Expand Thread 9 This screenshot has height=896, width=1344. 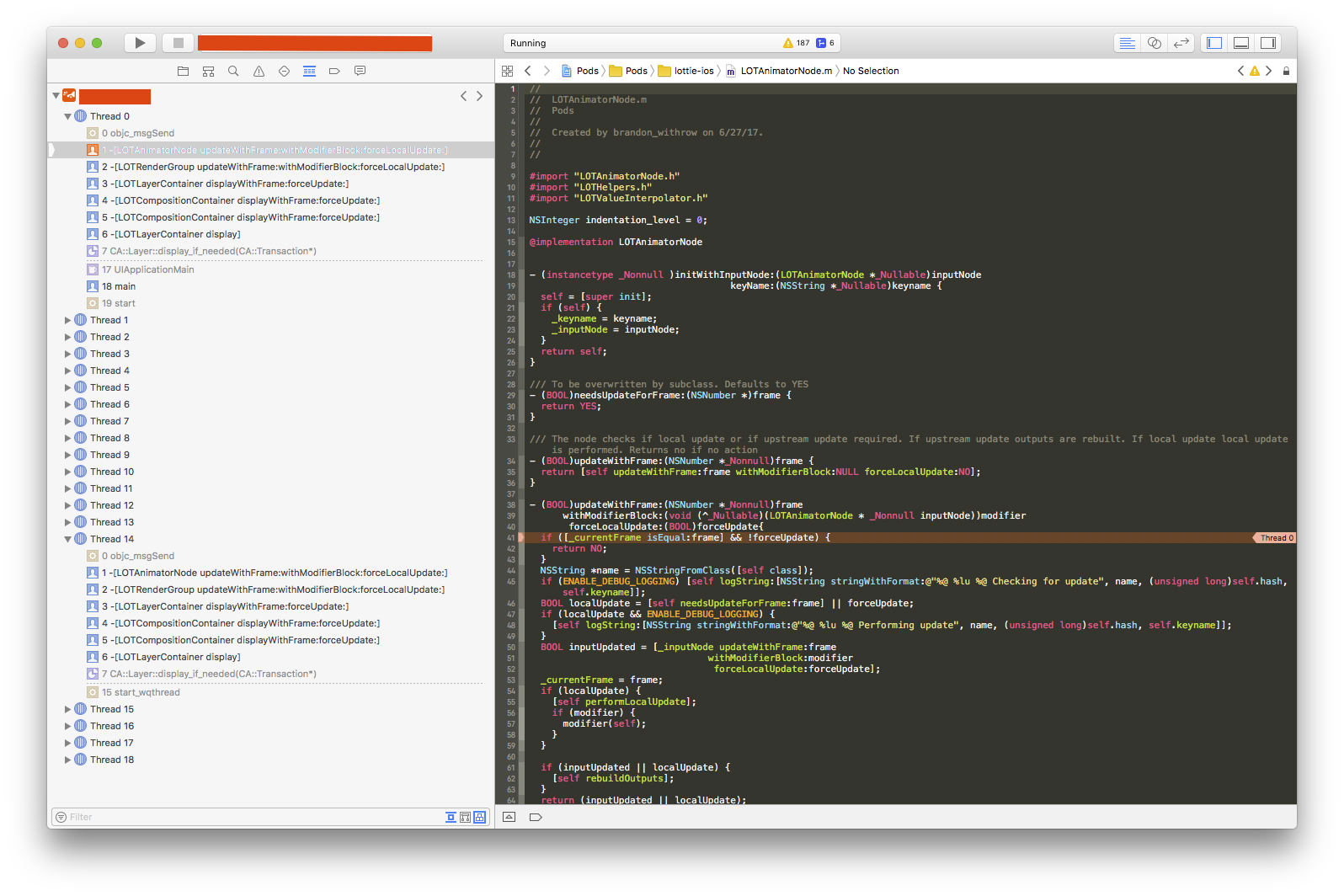(x=68, y=455)
